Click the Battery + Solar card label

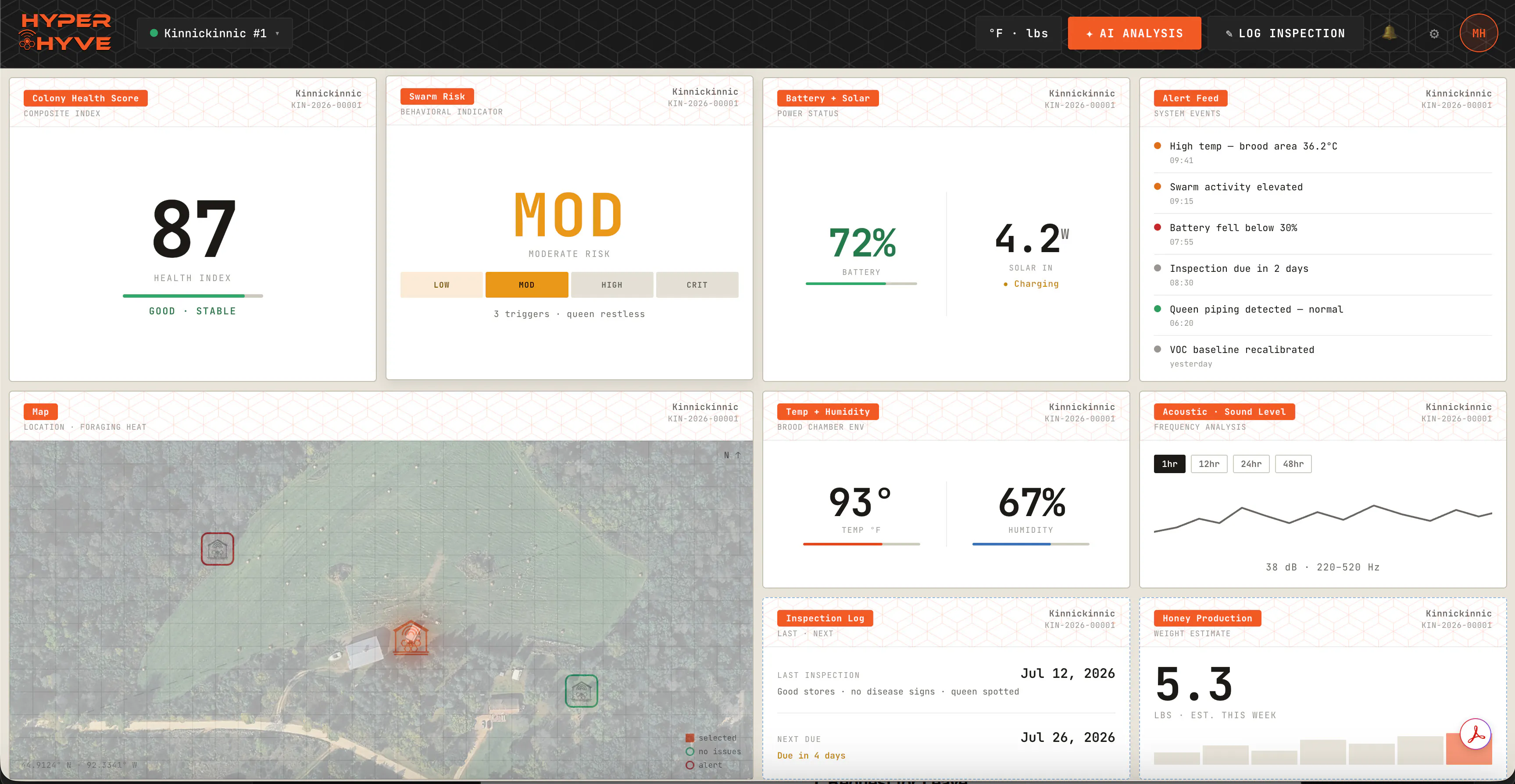828,98
